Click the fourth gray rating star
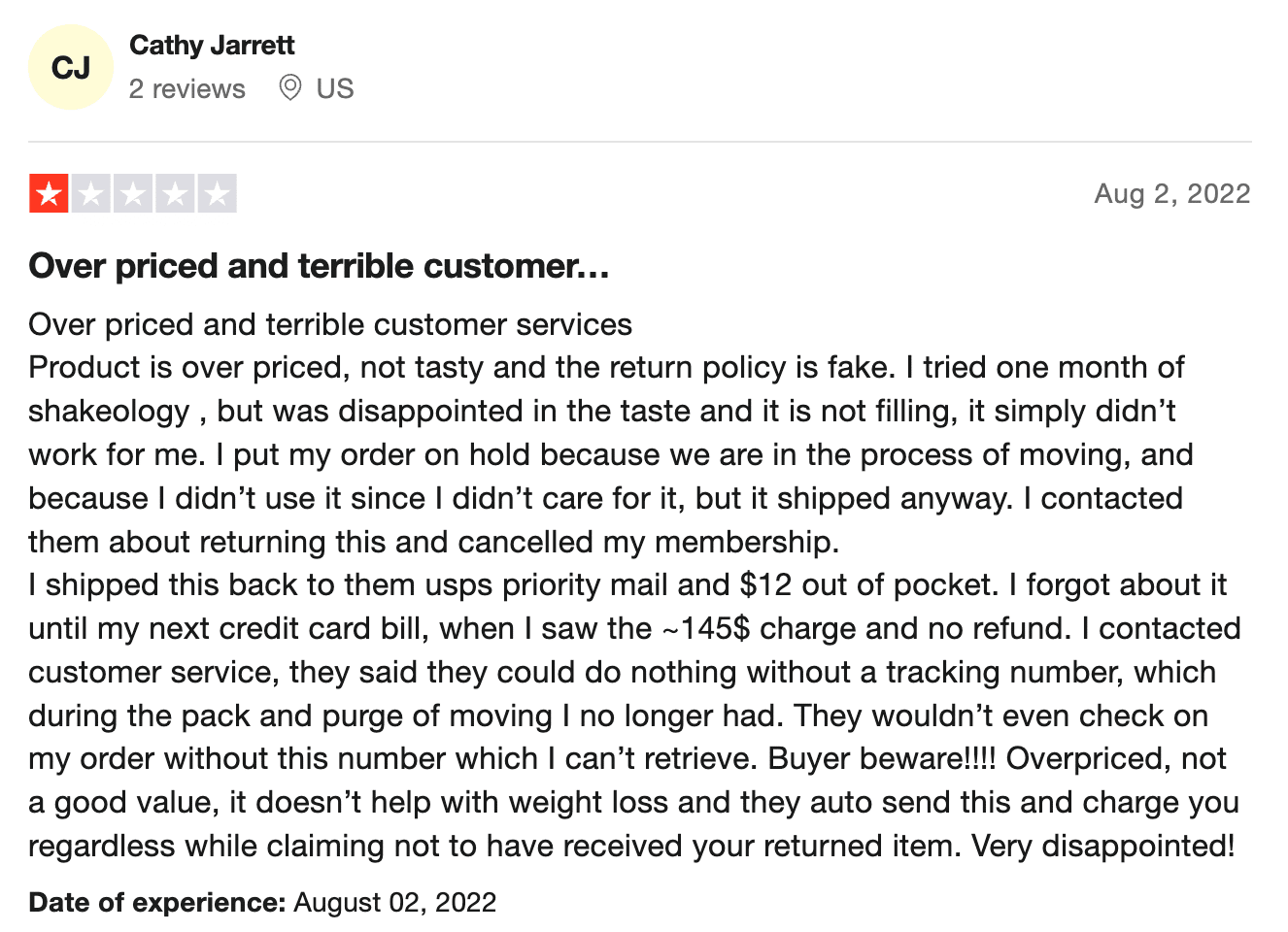The image size is (1288, 932). (175, 193)
